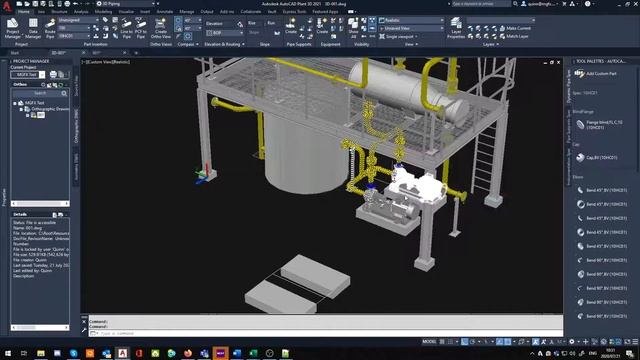
Task: Toggle 2D object snap in status bar
Action: point(508,342)
